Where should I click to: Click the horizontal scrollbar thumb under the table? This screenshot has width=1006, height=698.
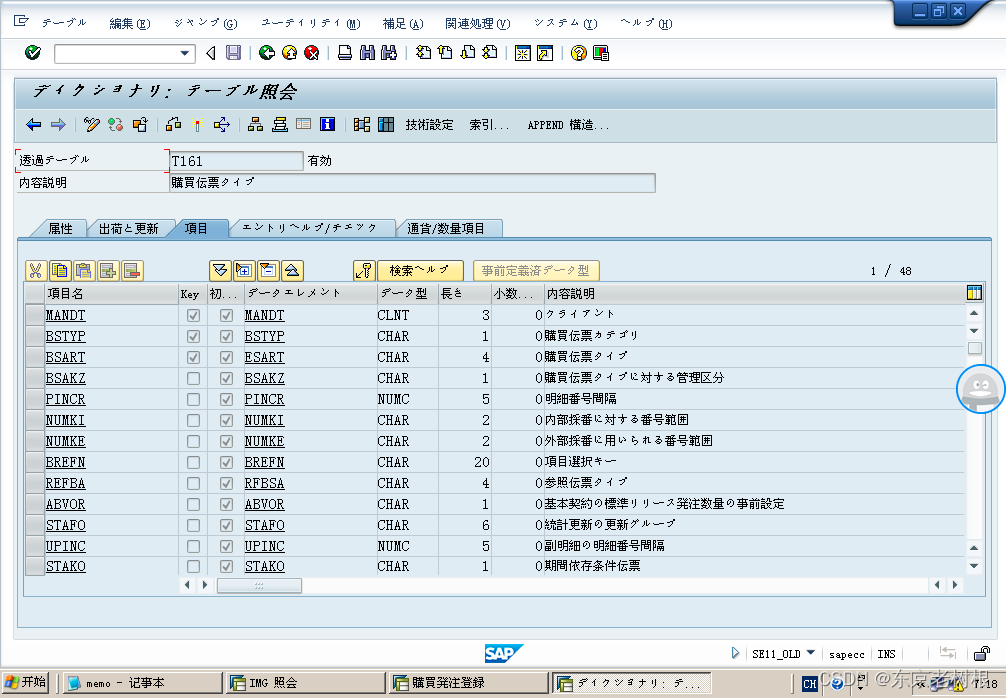259,585
